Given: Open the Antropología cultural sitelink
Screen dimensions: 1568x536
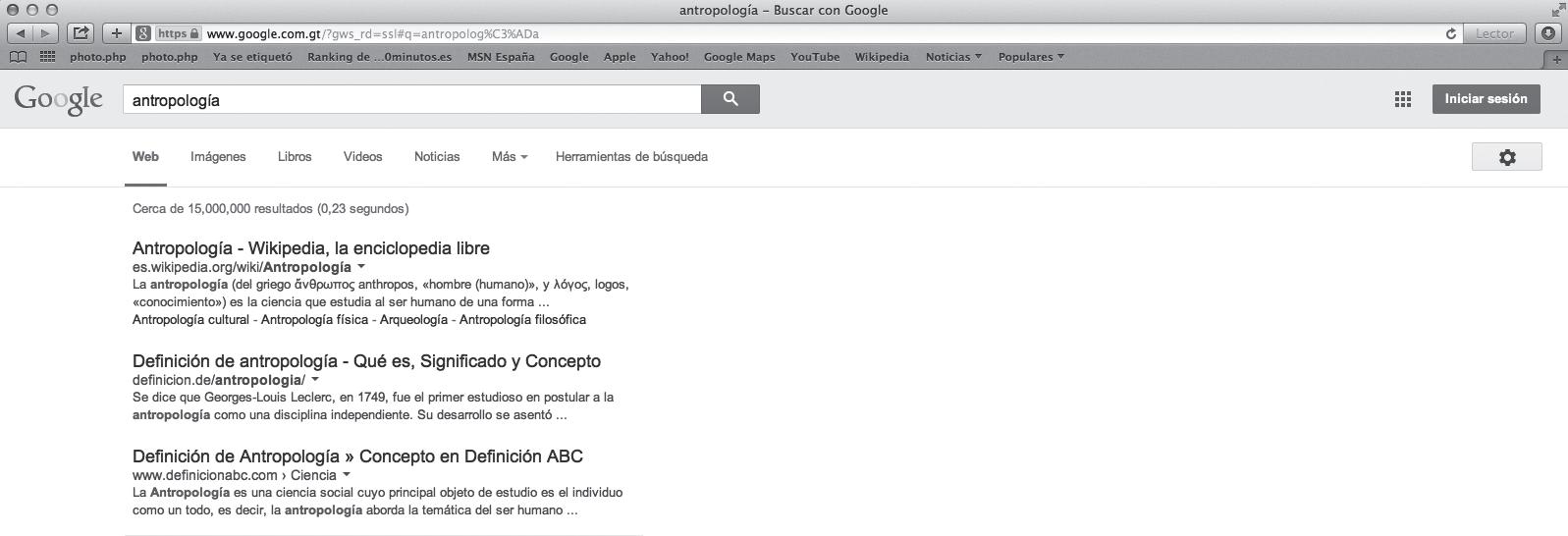Looking at the screenshot, I should point(190,320).
